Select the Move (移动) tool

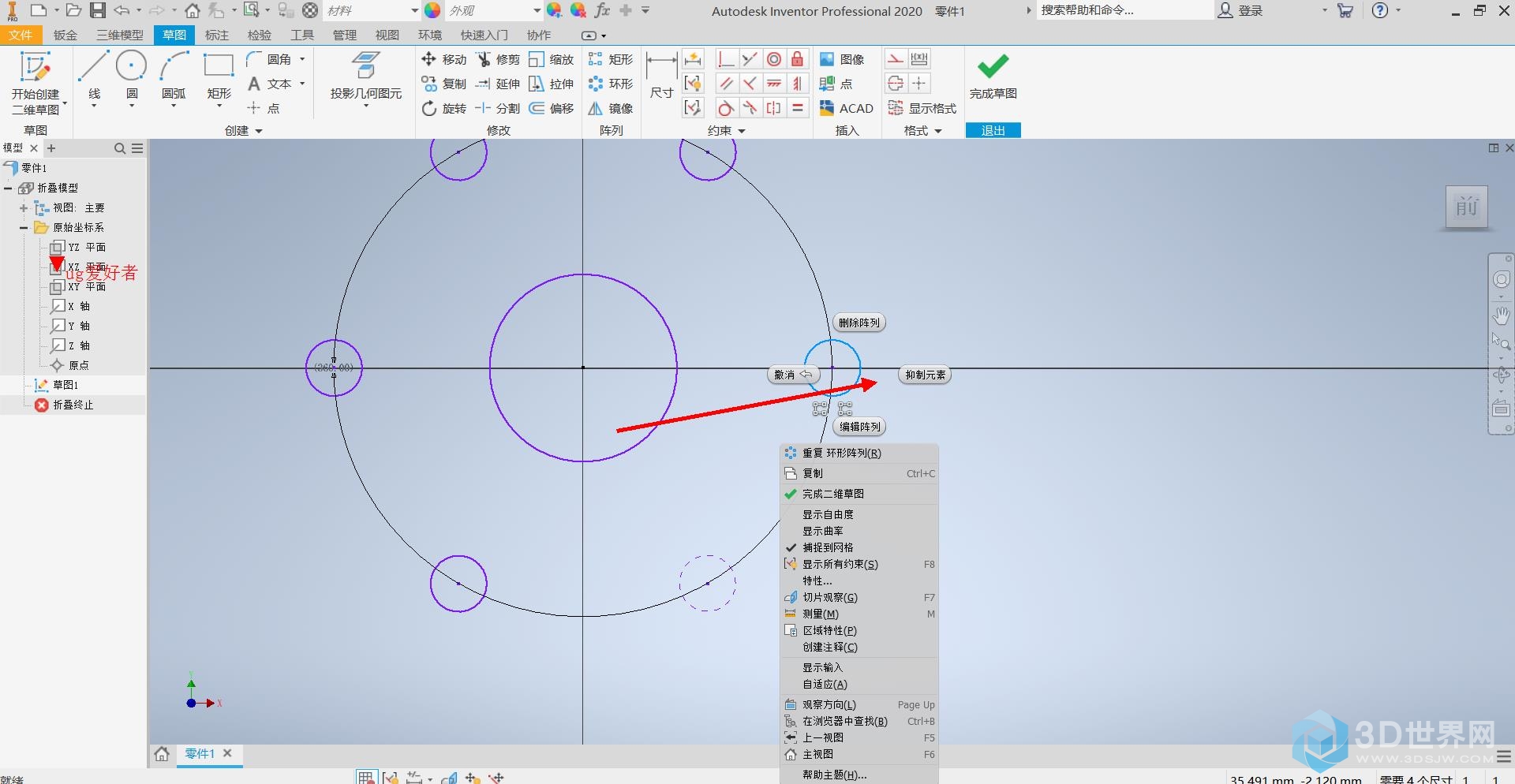coord(444,59)
